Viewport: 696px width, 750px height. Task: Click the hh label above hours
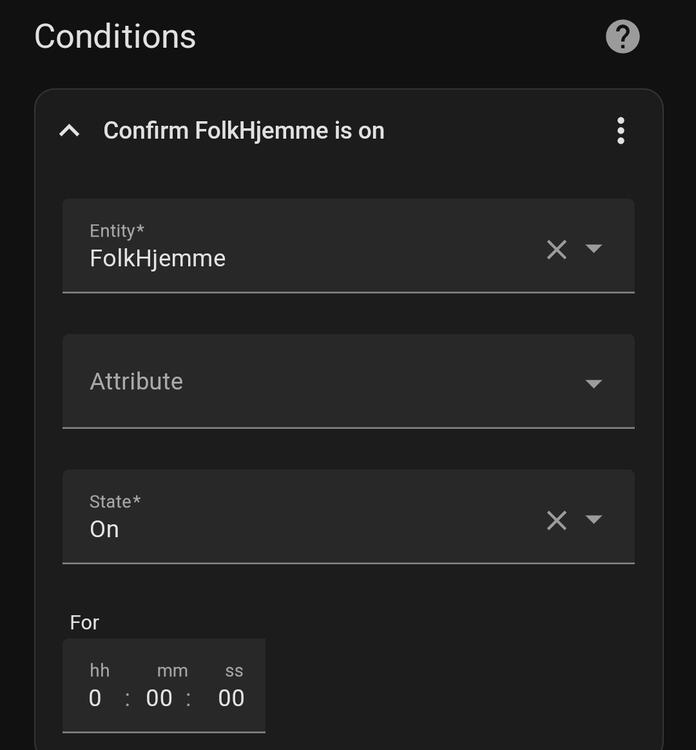(99, 670)
